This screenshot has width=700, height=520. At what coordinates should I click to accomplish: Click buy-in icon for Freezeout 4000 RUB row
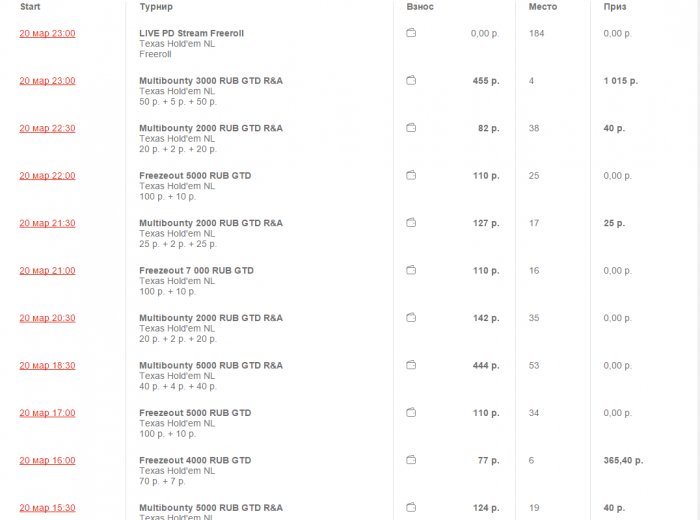[411, 460]
